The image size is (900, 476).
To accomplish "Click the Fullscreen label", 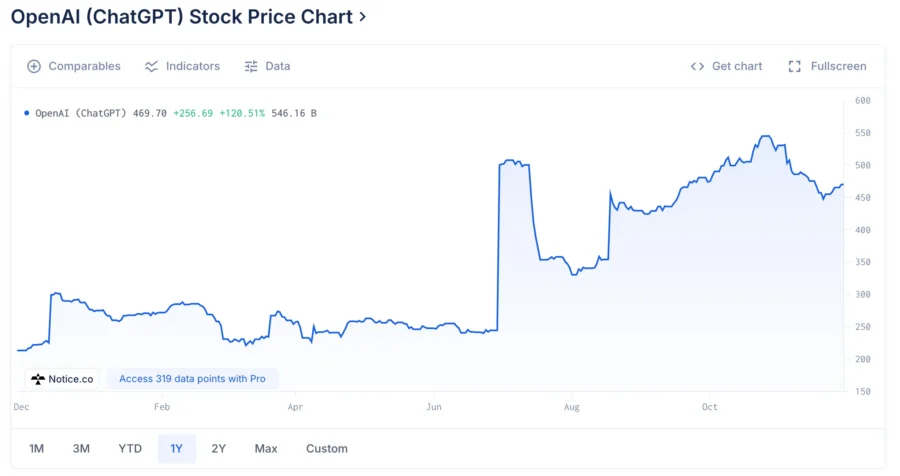I will point(839,67).
